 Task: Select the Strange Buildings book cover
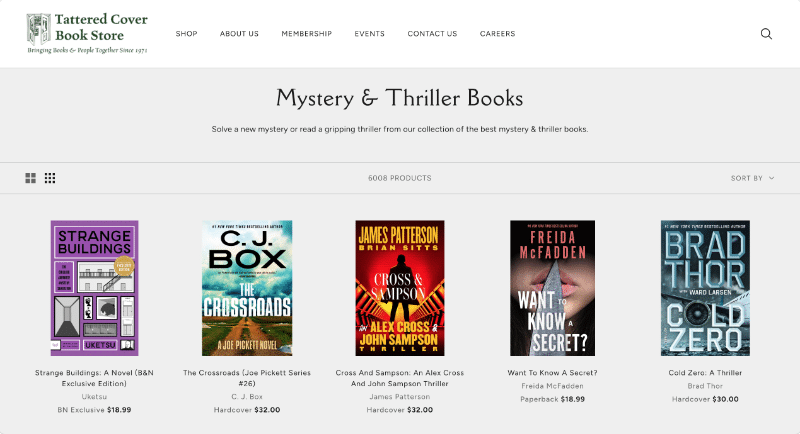pyautogui.click(x=94, y=288)
